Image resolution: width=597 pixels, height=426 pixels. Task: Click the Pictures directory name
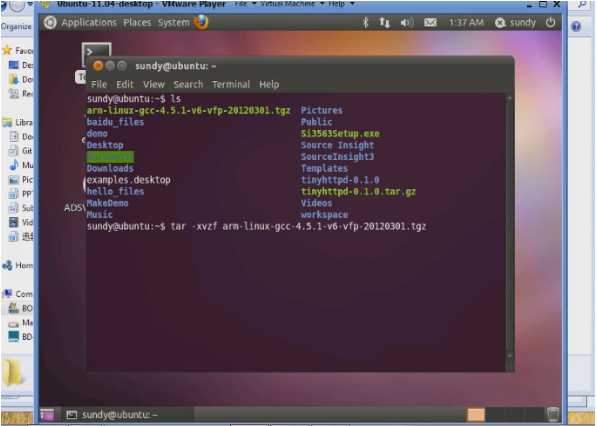tap(322, 110)
